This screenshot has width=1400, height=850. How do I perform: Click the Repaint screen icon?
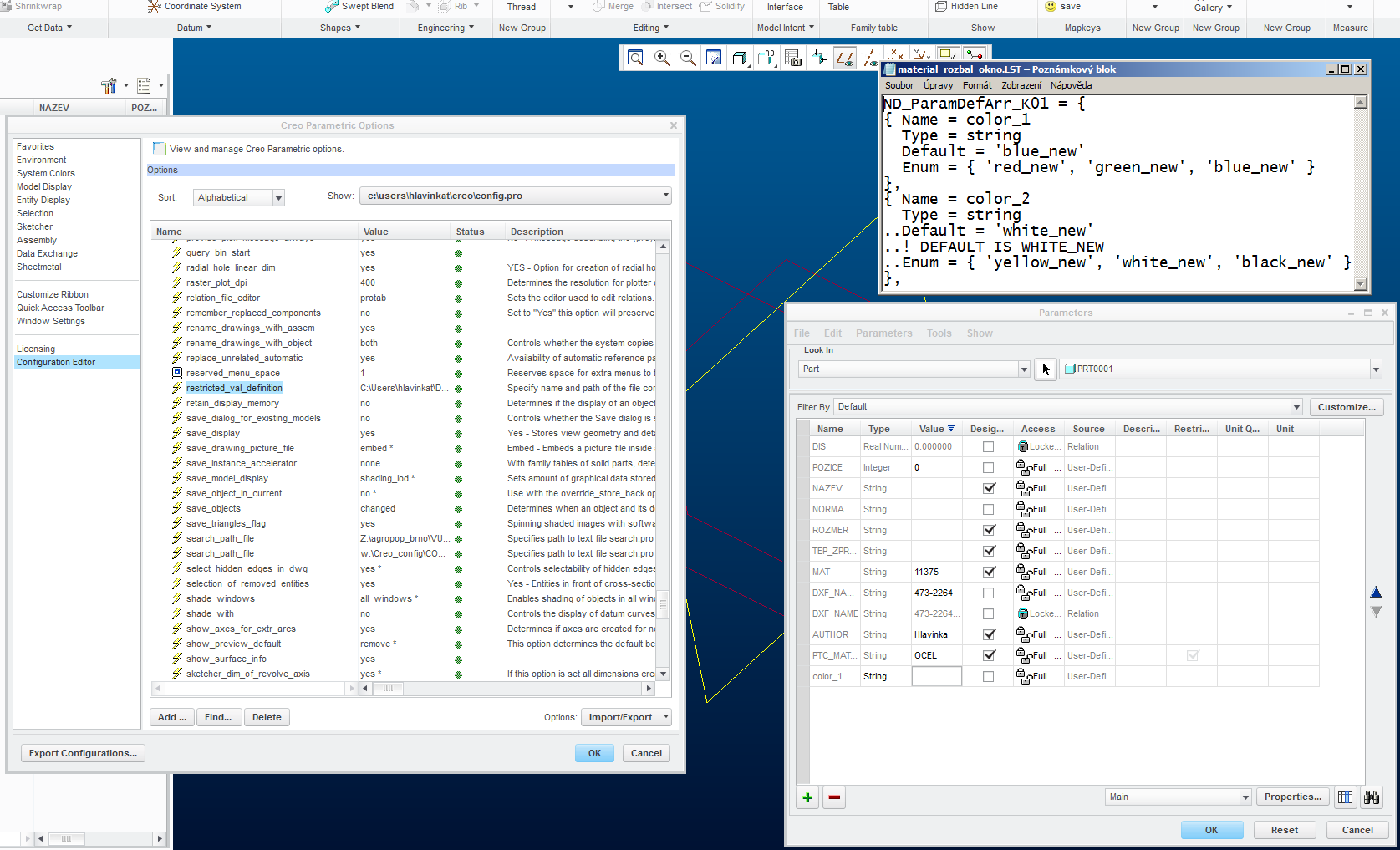point(714,58)
